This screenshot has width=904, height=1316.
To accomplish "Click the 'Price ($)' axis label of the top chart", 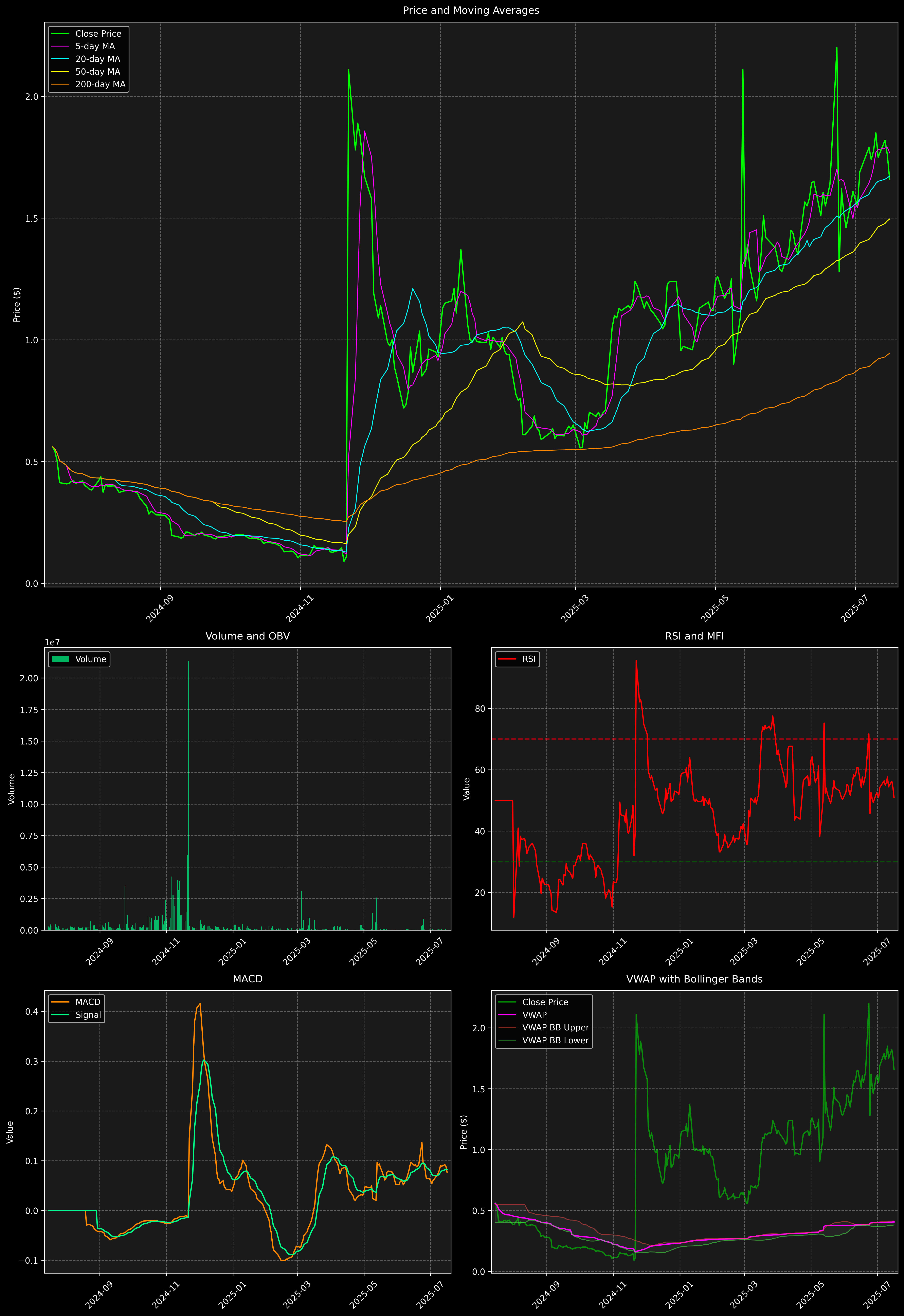I will (x=17, y=305).
